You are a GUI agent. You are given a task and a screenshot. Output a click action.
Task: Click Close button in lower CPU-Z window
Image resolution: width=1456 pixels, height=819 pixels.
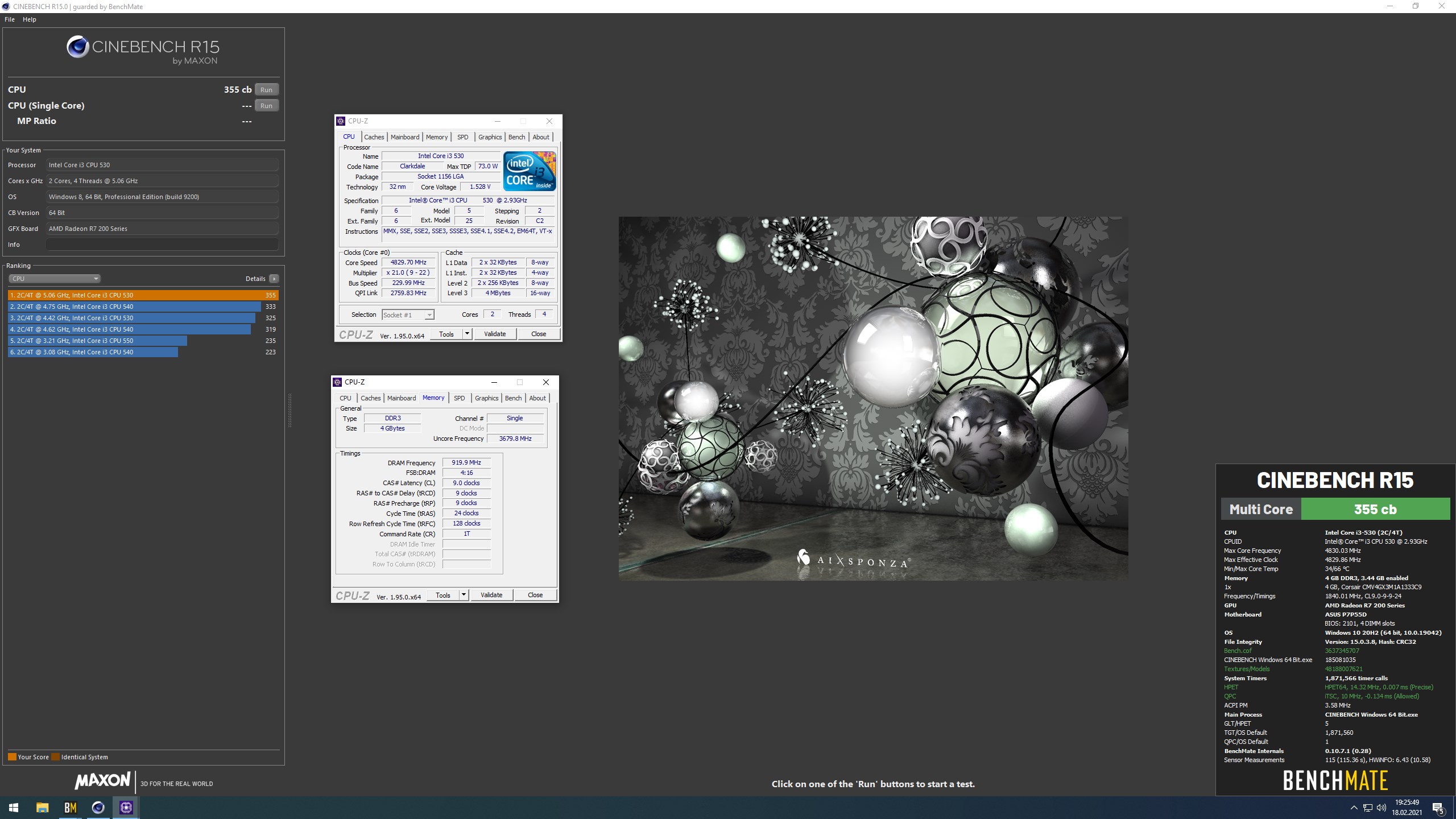pos(535,595)
